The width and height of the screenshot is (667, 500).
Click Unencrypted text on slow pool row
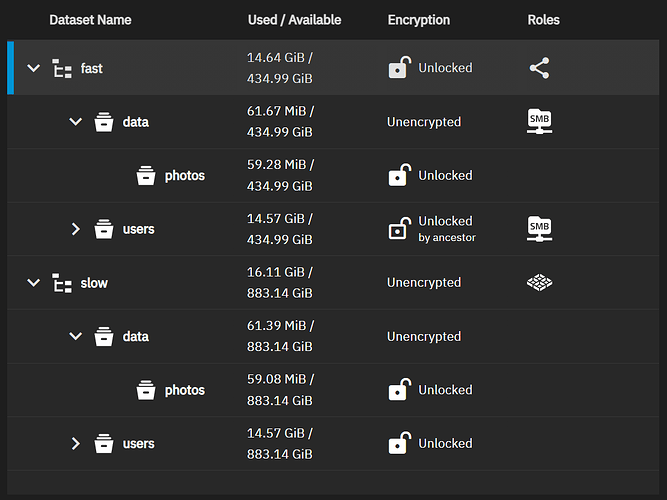[424, 283]
